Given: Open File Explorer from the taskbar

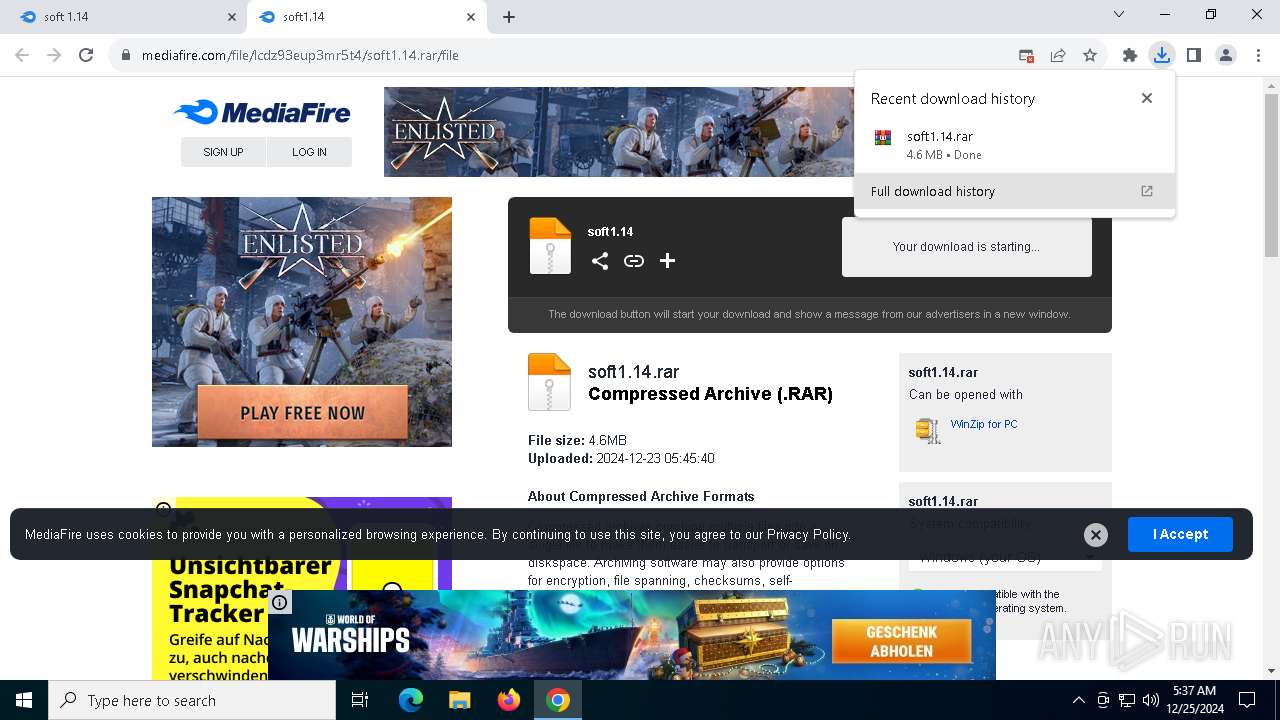Looking at the screenshot, I should (460, 700).
